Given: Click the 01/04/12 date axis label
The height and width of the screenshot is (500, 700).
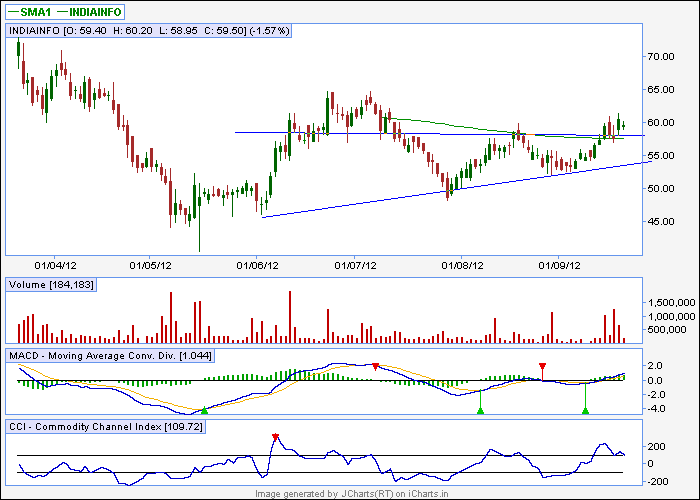Looking at the screenshot, I should [55, 266].
